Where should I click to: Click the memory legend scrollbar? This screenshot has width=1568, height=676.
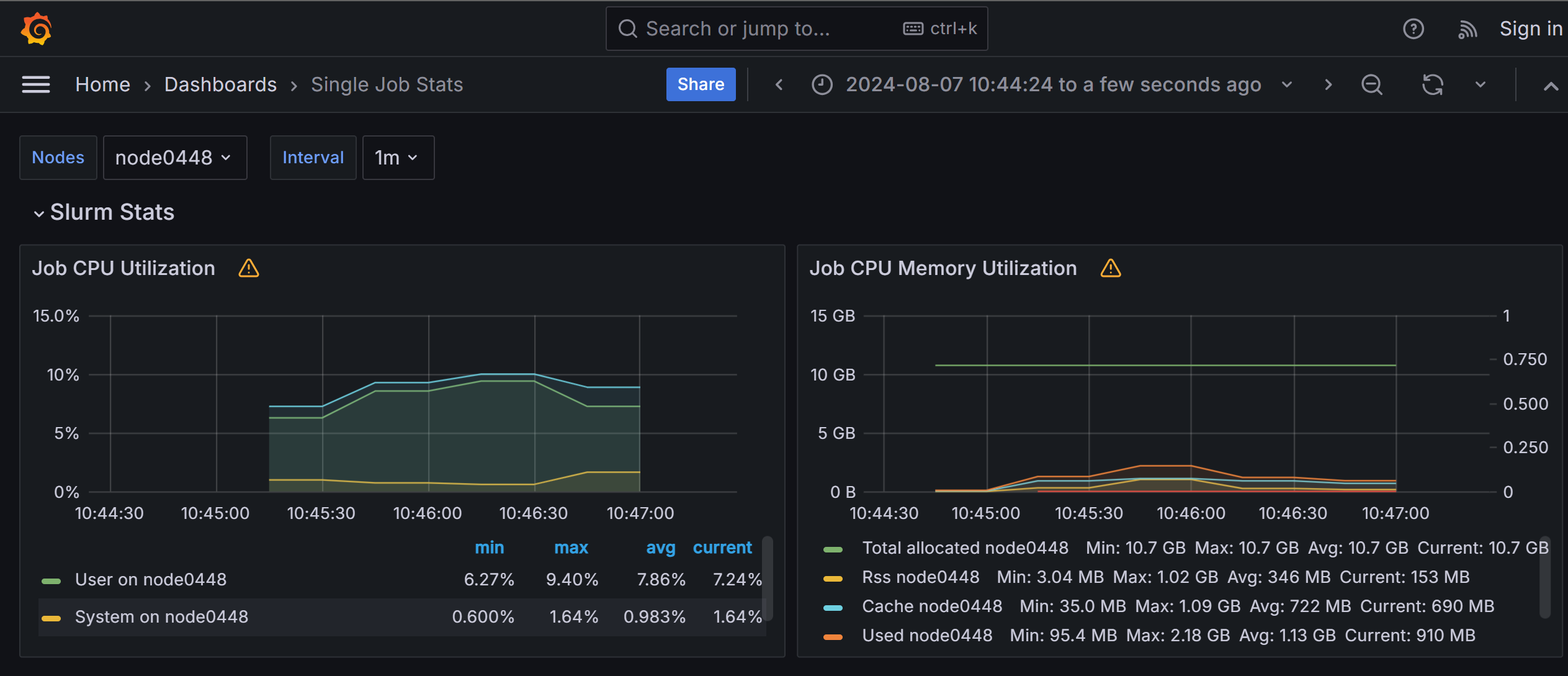1545,577
